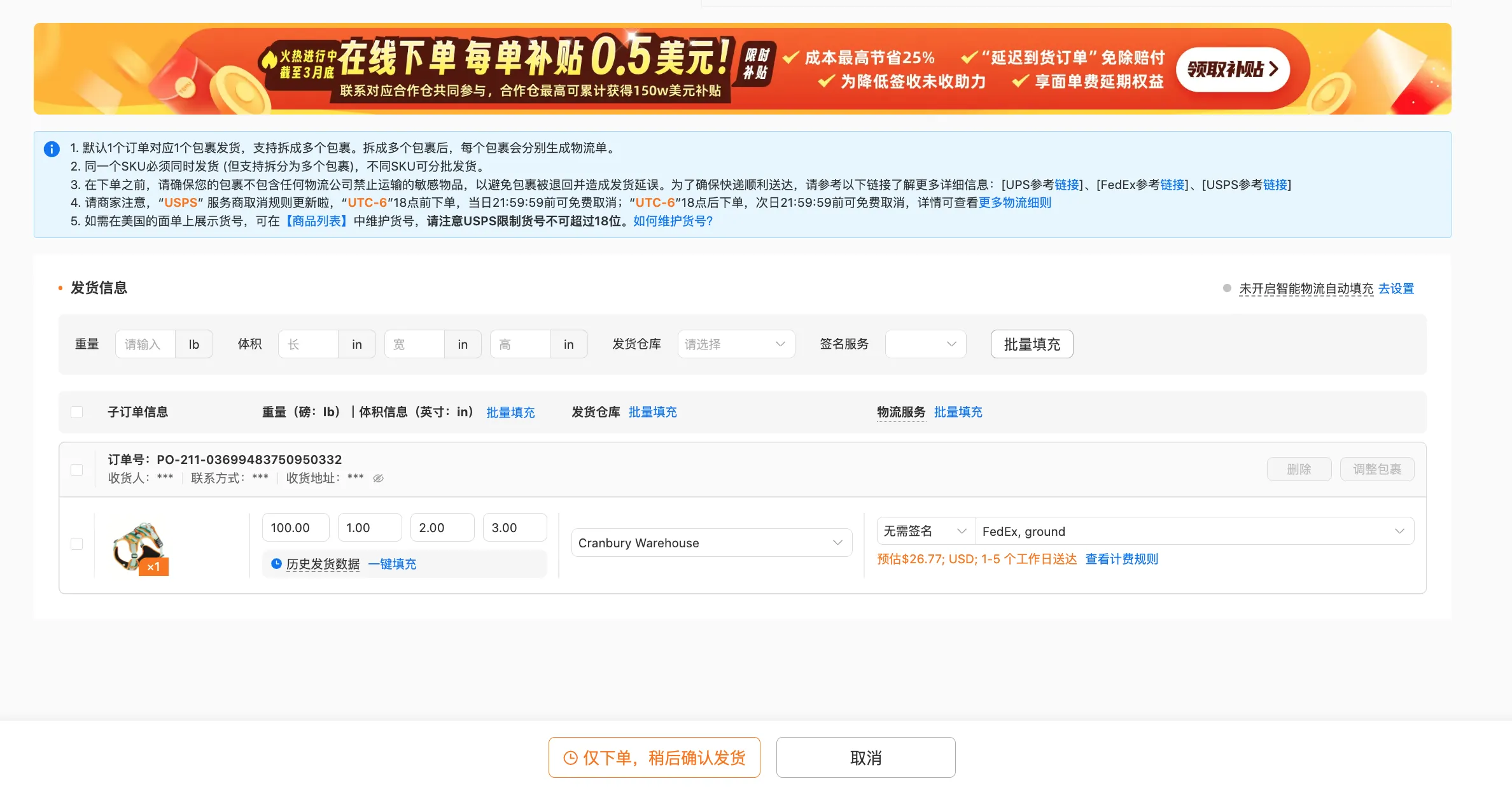The height and width of the screenshot is (793, 1512).
Task: Open the 查看计费规则 link
Action: [1121, 559]
